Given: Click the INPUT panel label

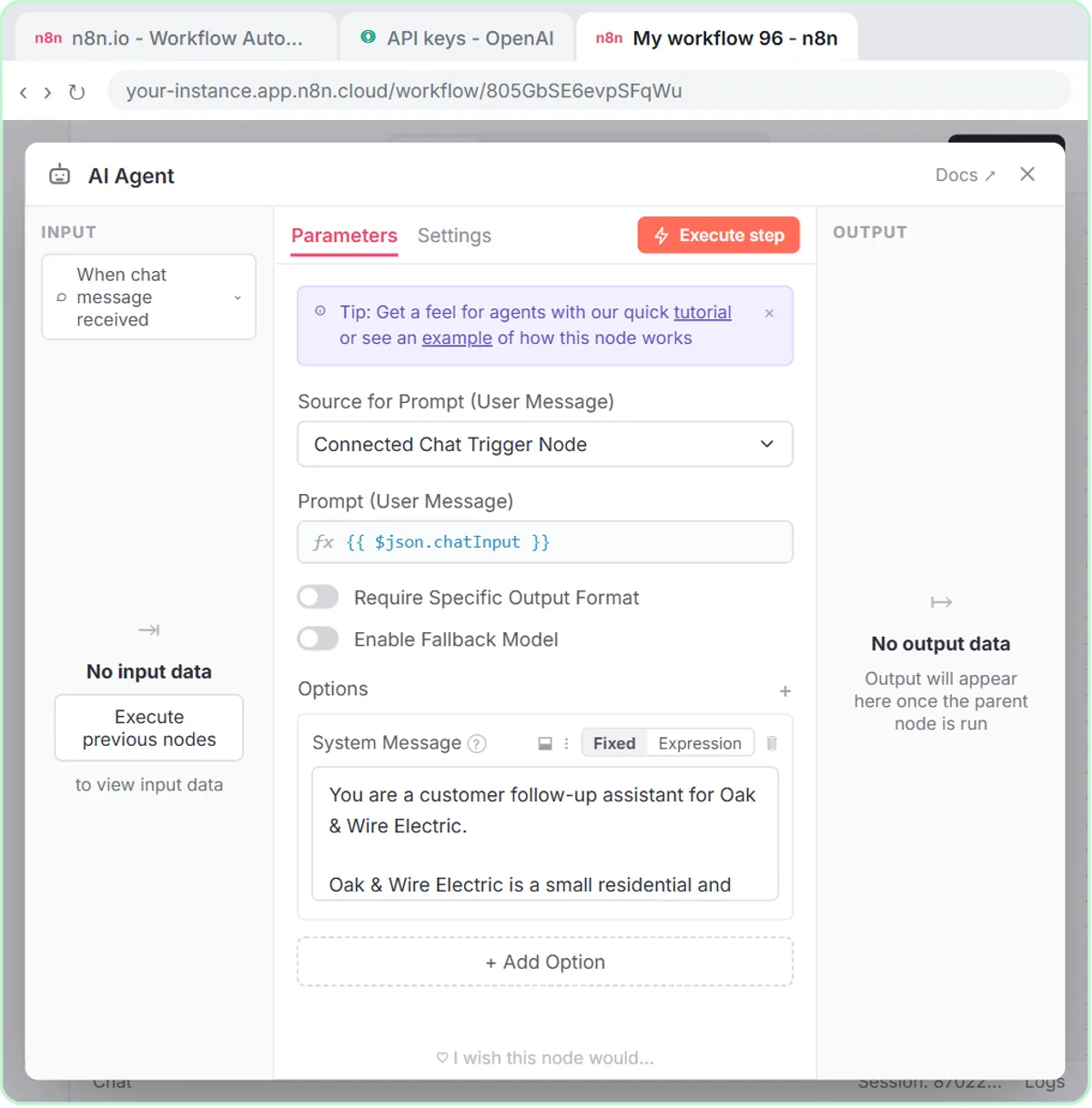Looking at the screenshot, I should coord(68,232).
